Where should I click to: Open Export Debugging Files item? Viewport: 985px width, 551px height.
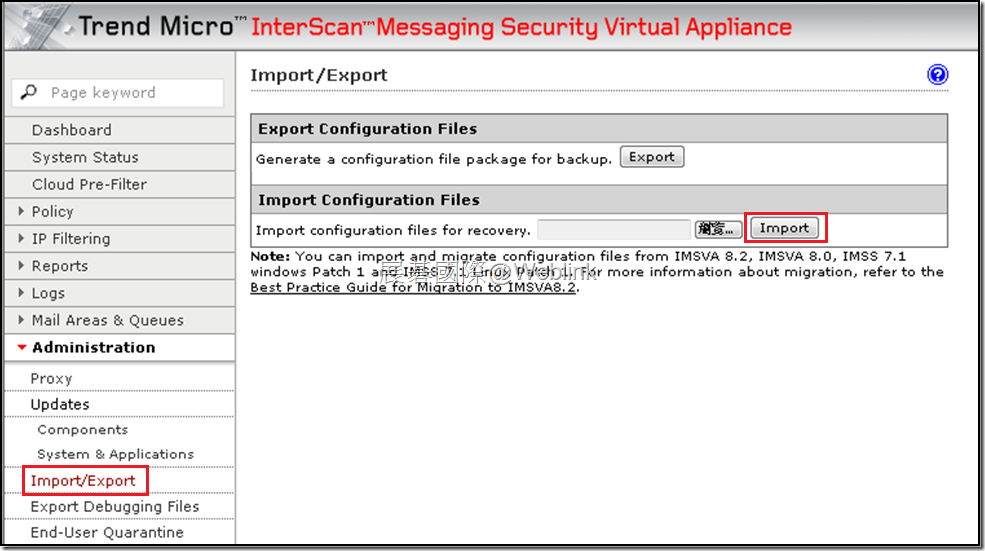point(115,506)
